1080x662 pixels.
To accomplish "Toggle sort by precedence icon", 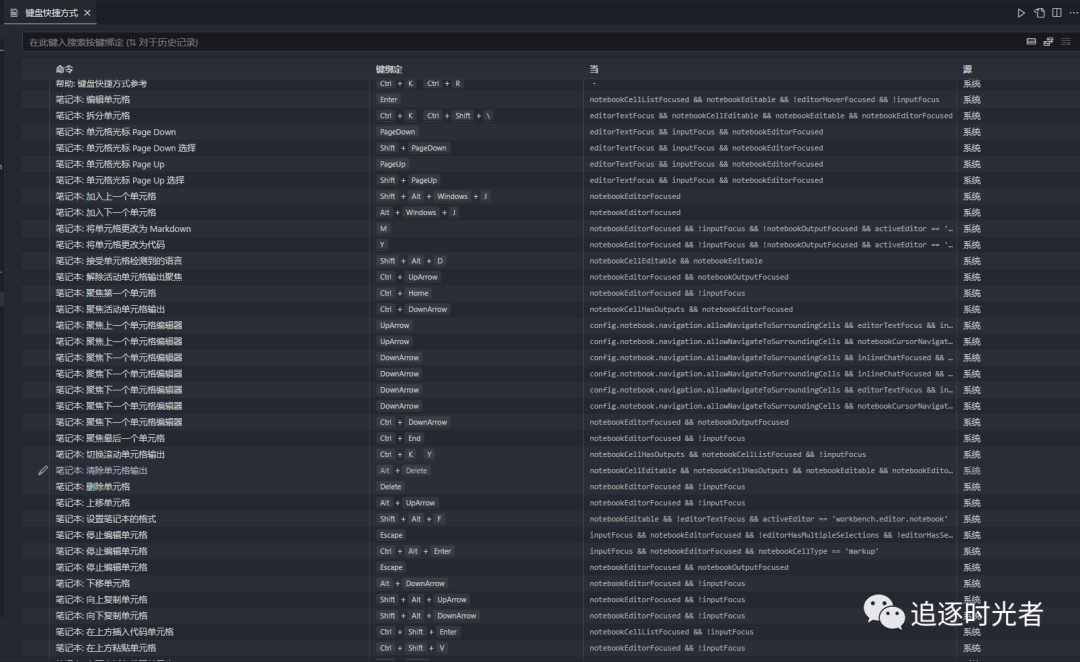I will point(1048,42).
